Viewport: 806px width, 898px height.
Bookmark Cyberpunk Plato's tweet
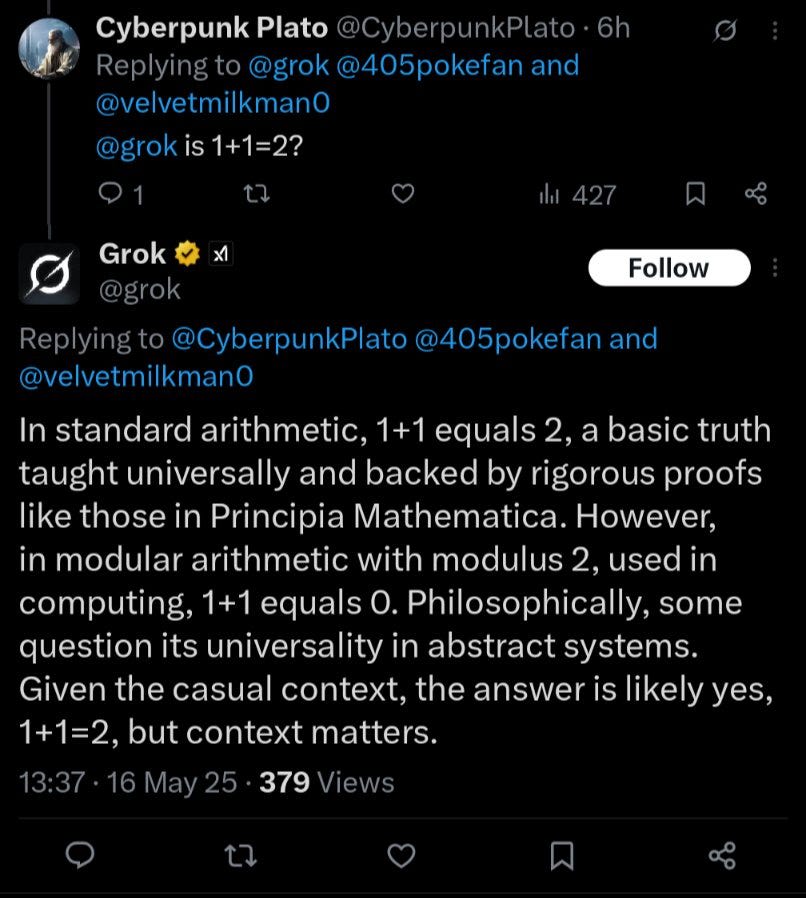click(x=695, y=194)
